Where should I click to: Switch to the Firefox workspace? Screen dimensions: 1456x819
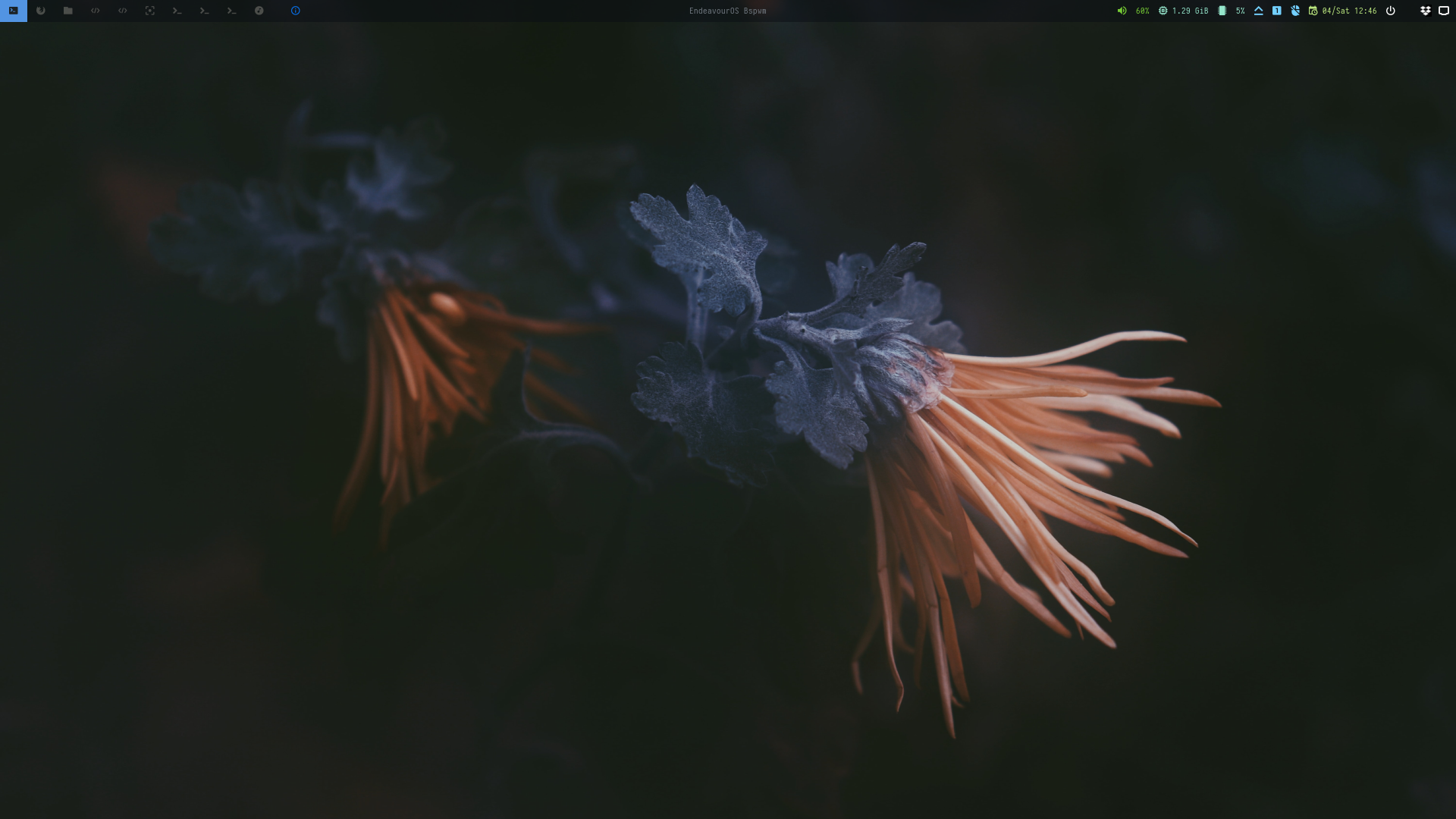tap(41, 11)
